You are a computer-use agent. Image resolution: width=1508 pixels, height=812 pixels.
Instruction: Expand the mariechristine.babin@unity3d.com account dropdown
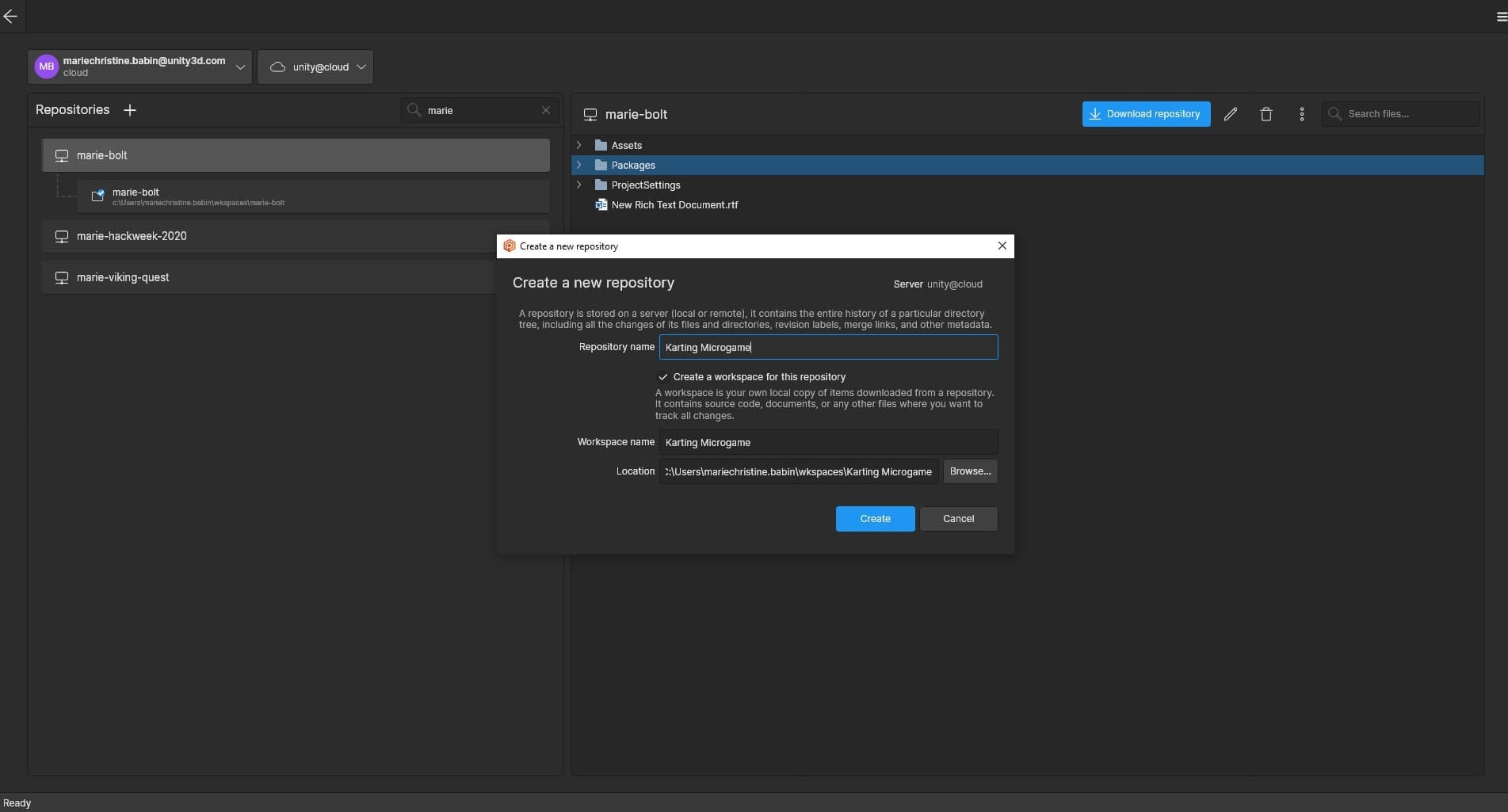pyautogui.click(x=240, y=67)
